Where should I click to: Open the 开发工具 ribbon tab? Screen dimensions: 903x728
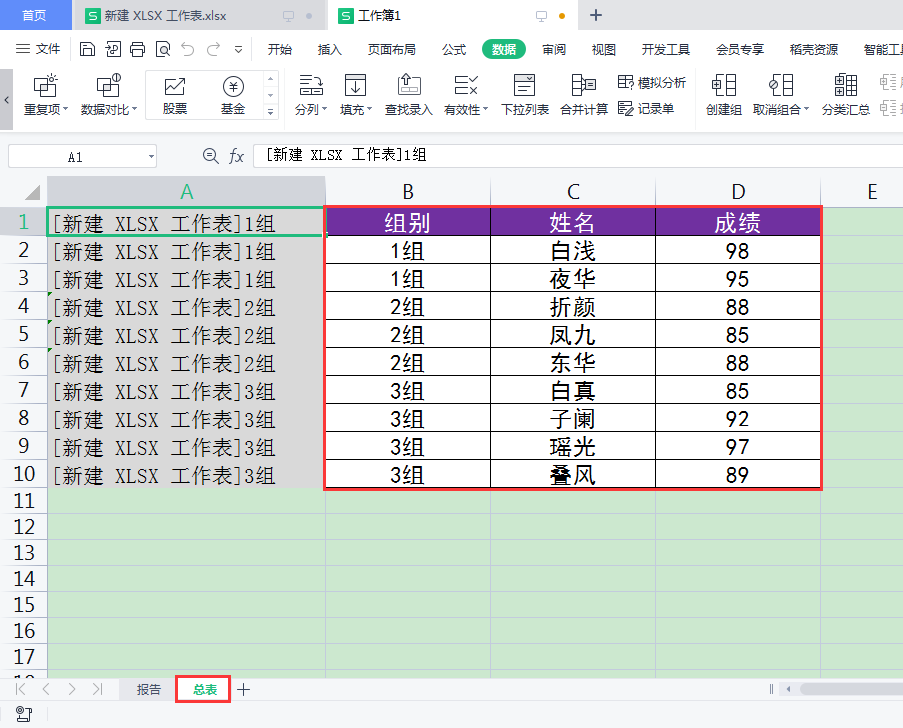pos(666,50)
